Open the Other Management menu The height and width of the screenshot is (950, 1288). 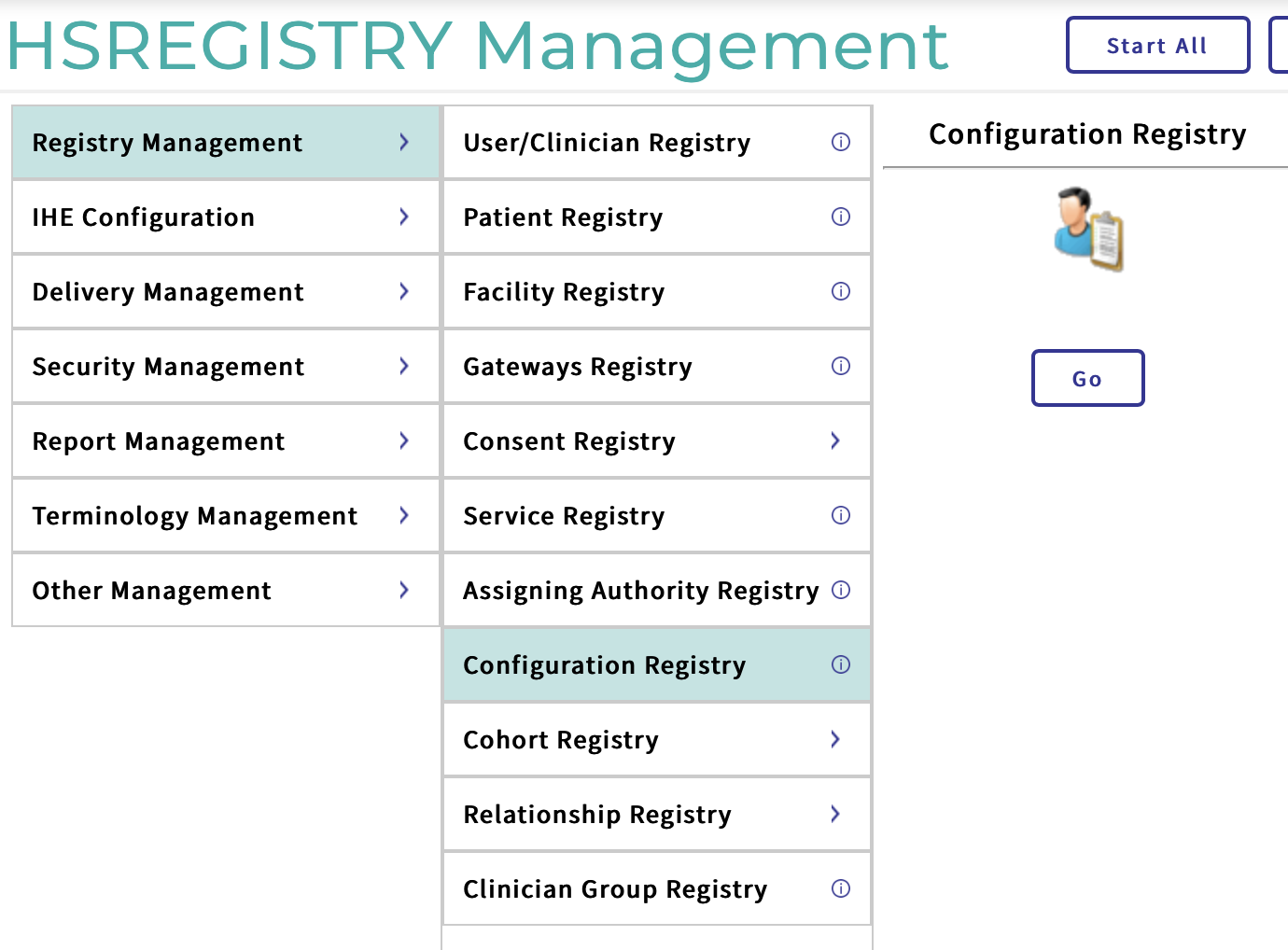click(152, 591)
